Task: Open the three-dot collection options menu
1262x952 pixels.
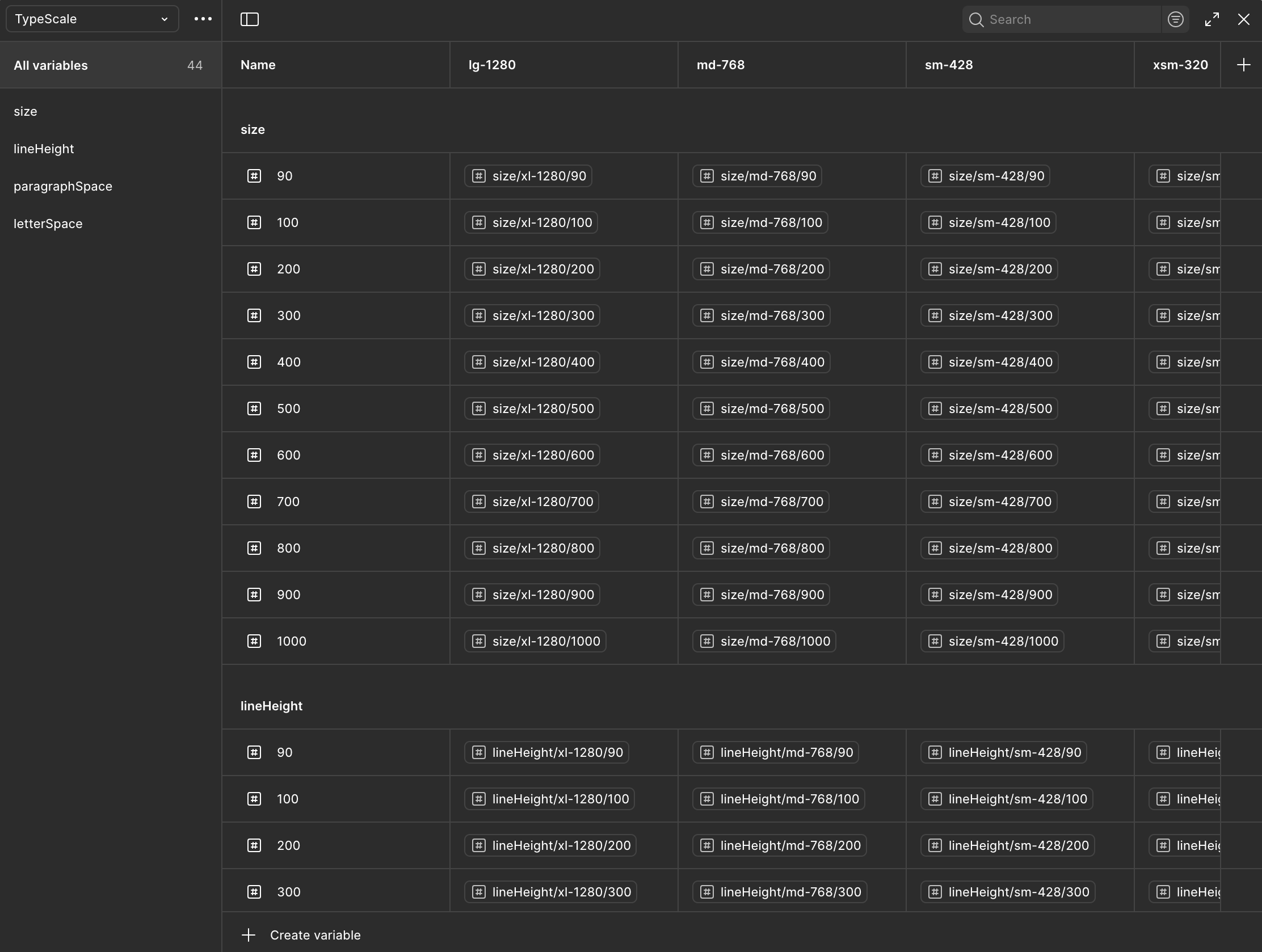Action: [x=203, y=19]
